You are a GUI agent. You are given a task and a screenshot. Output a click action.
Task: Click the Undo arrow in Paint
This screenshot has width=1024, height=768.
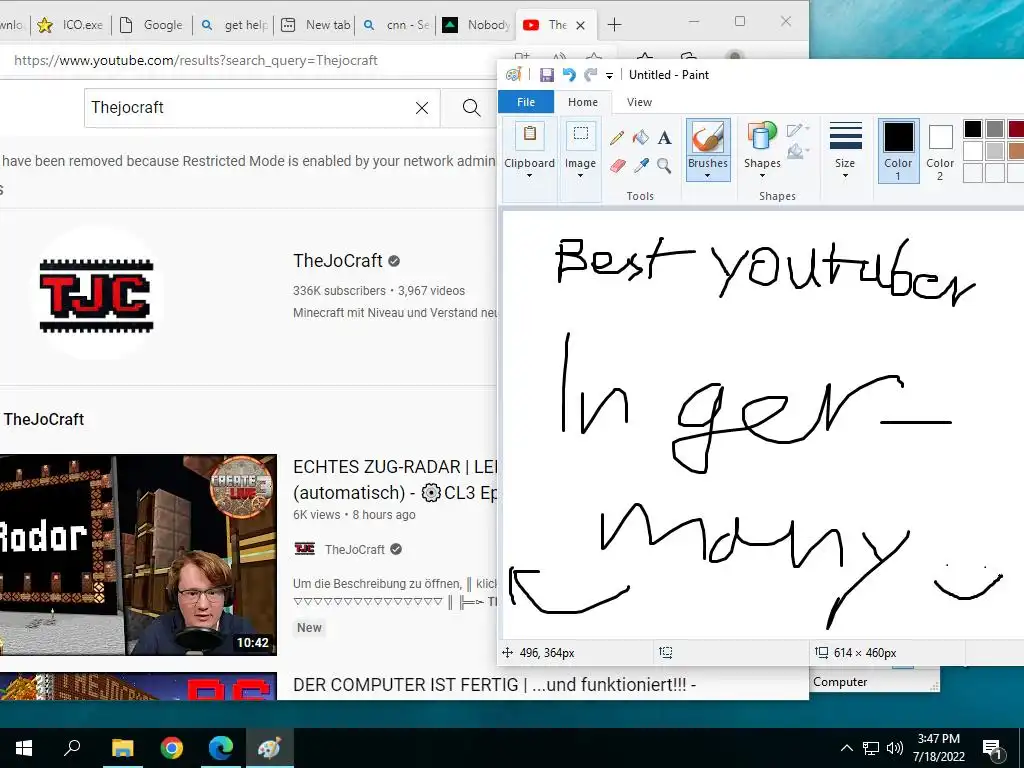tap(569, 75)
